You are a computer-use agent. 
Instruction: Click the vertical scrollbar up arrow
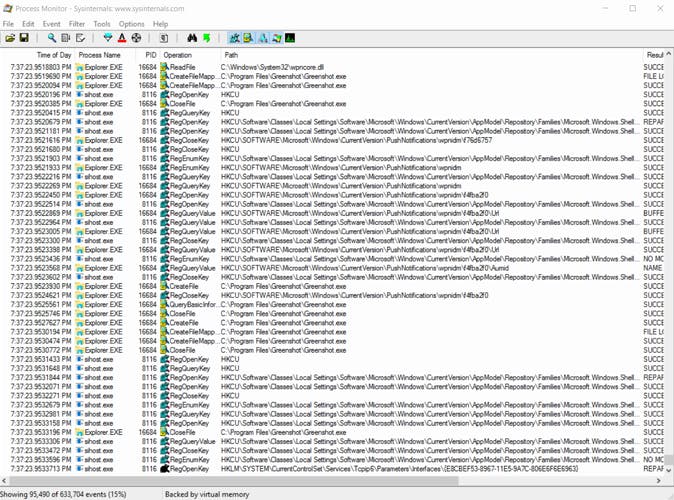(668, 54)
